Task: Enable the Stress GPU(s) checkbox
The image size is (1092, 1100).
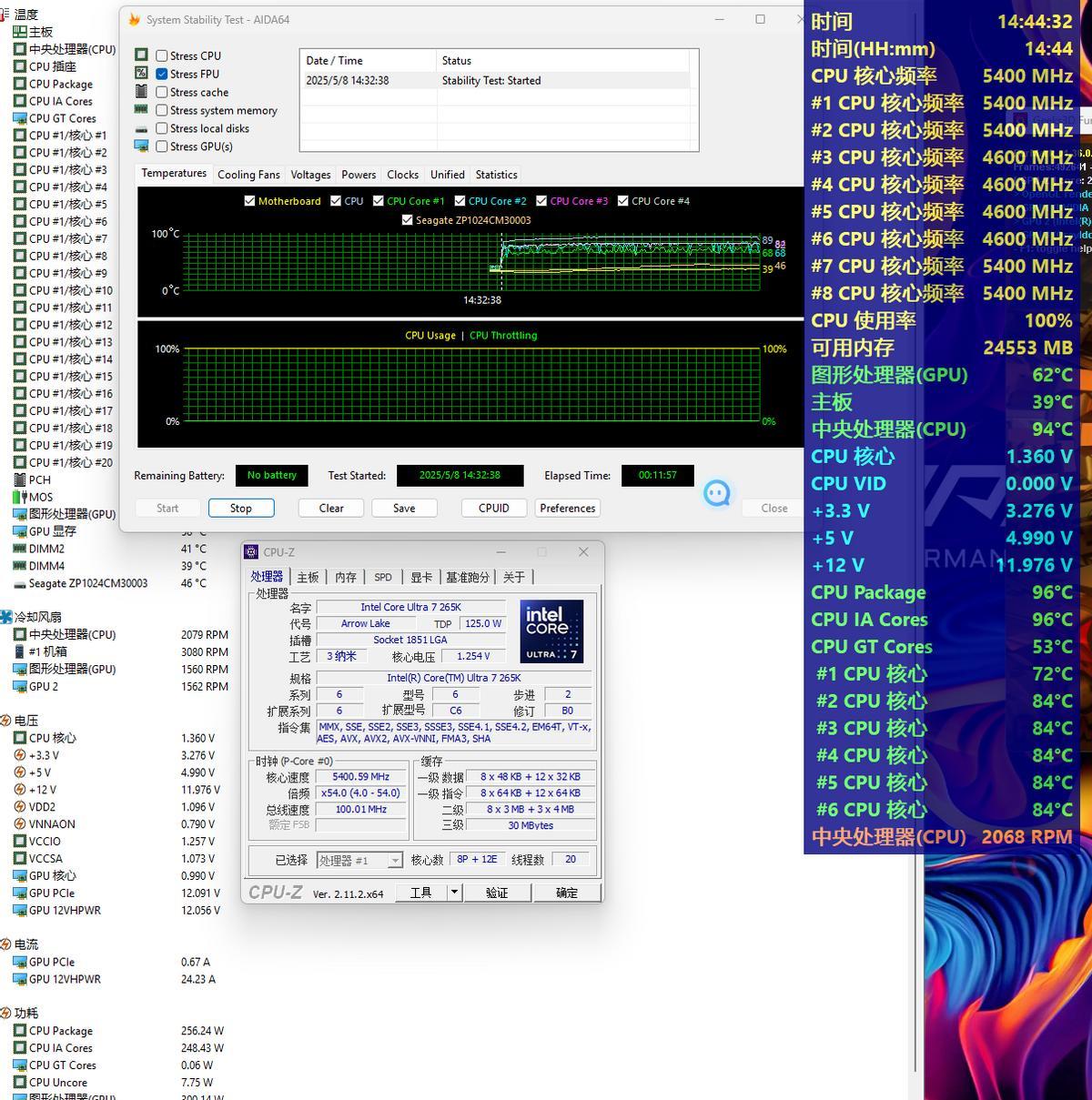Action: 161,146
